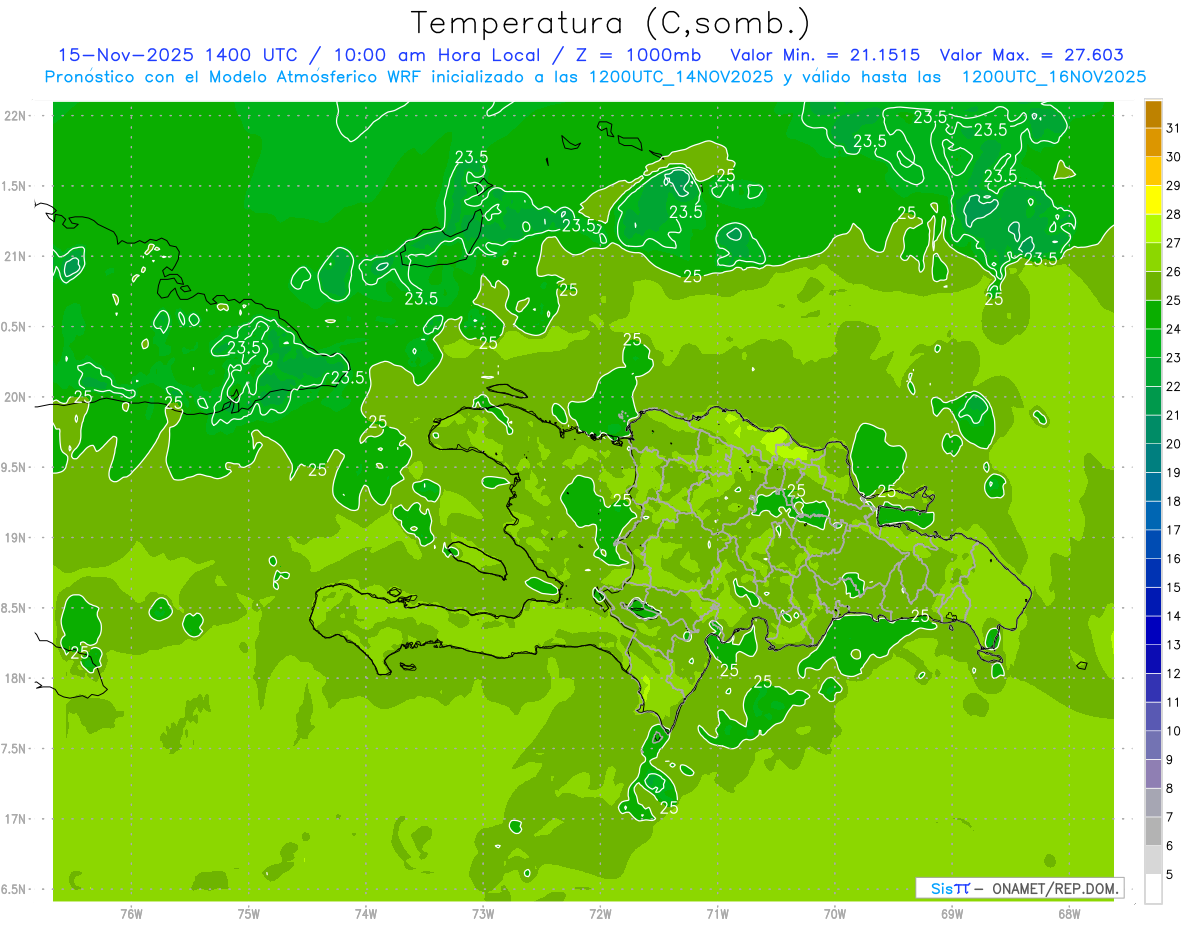
Task: Click the '10:00 am Hora Local' text
Action: (434, 55)
